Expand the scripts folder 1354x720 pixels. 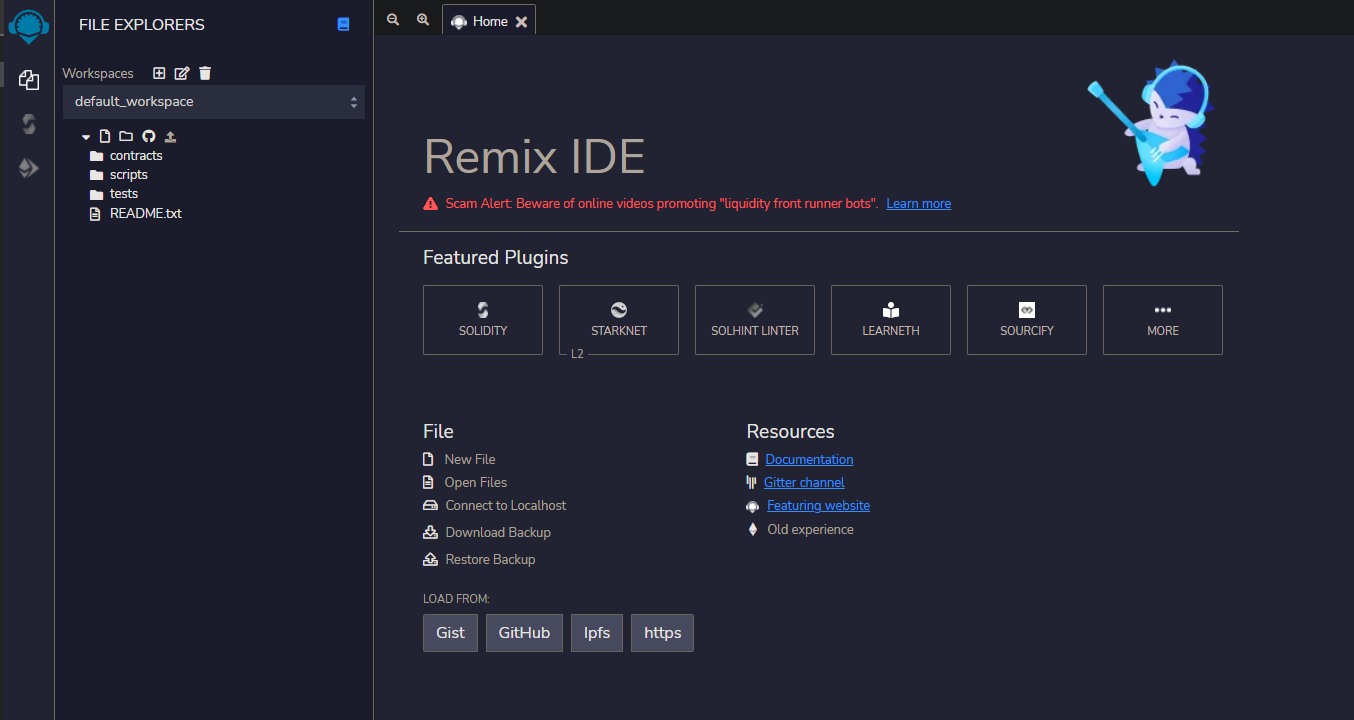(128, 175)
